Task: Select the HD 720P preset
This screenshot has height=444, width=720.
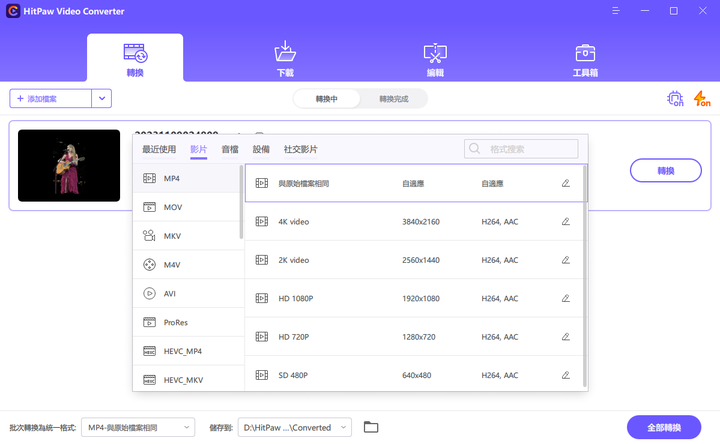Action: pyautogui.click(x=414, y=337)
